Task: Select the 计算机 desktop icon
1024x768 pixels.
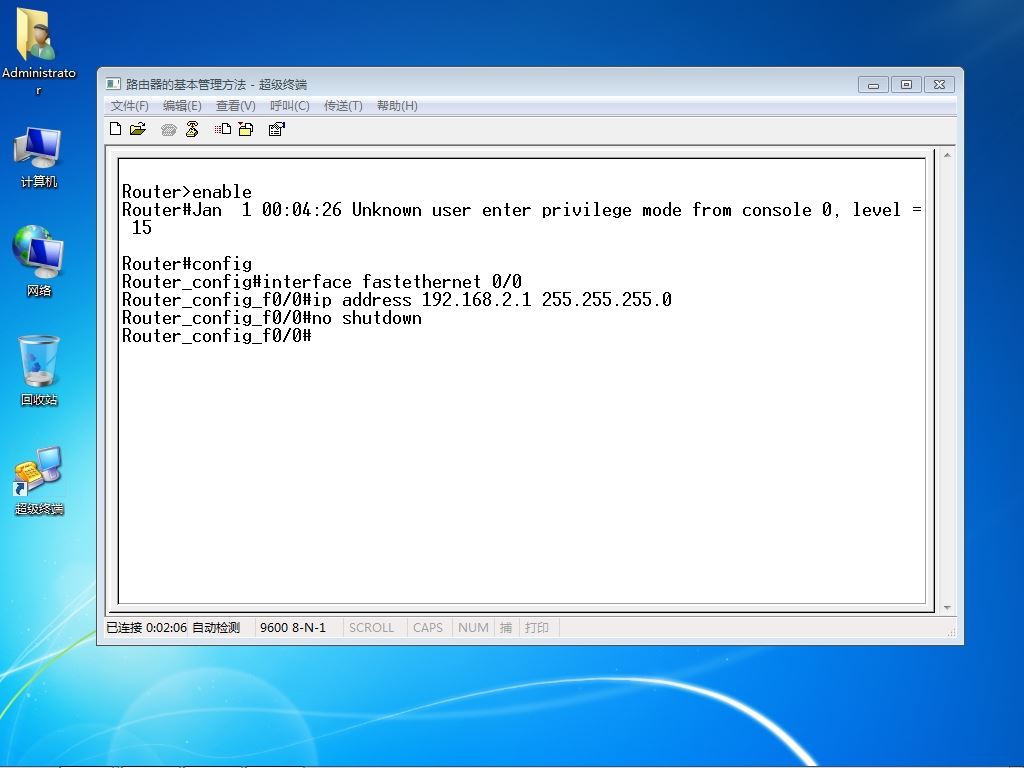Action: coord(39,158)
